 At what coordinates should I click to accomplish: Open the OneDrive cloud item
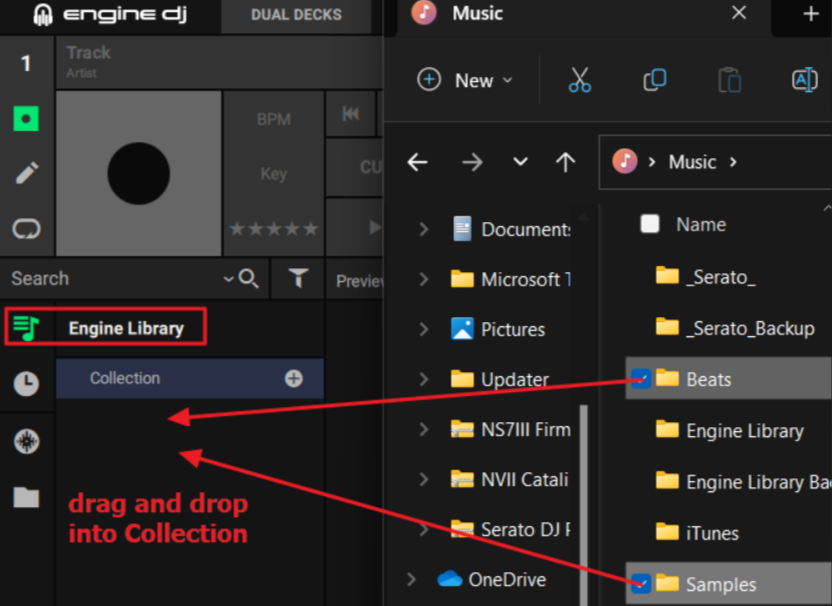pos(491,579)
